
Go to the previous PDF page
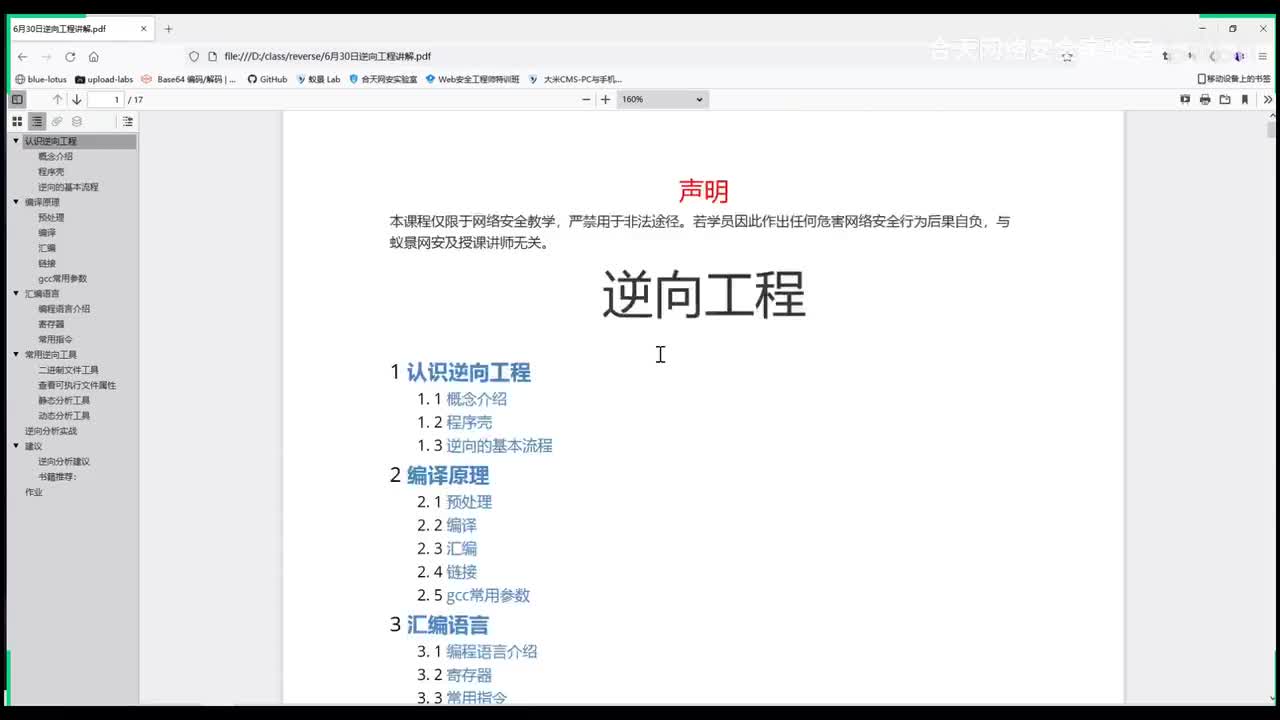57,99
